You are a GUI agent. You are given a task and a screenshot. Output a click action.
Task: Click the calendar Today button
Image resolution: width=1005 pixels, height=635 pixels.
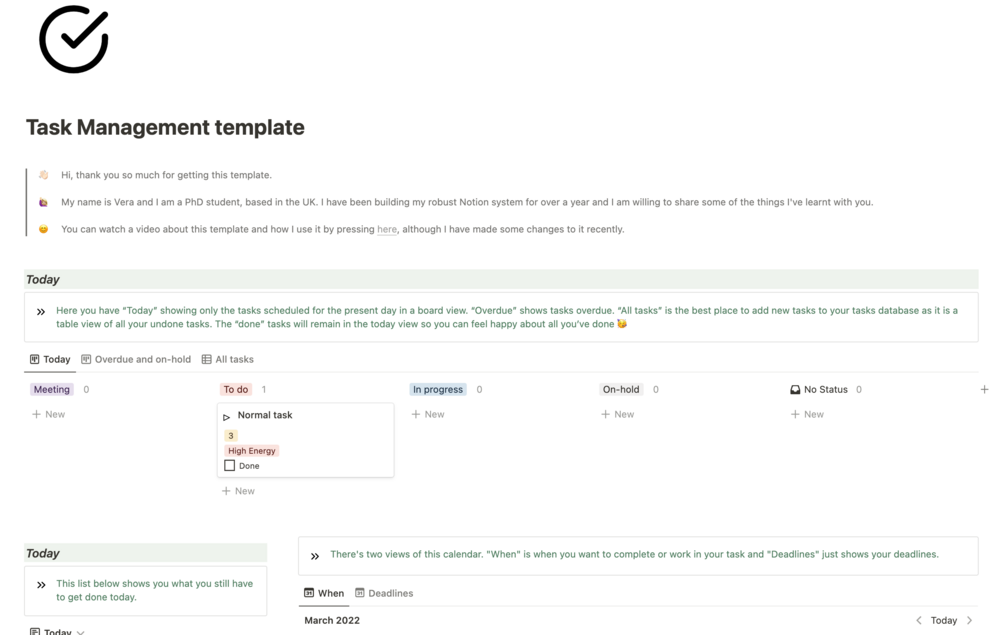943,620
